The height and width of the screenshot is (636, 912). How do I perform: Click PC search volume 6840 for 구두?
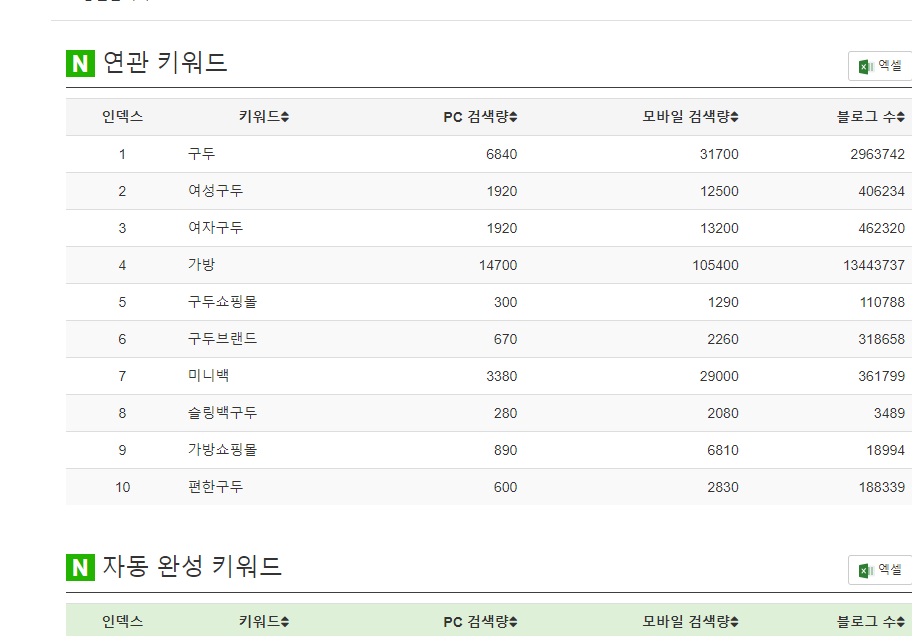click(501, 154)
